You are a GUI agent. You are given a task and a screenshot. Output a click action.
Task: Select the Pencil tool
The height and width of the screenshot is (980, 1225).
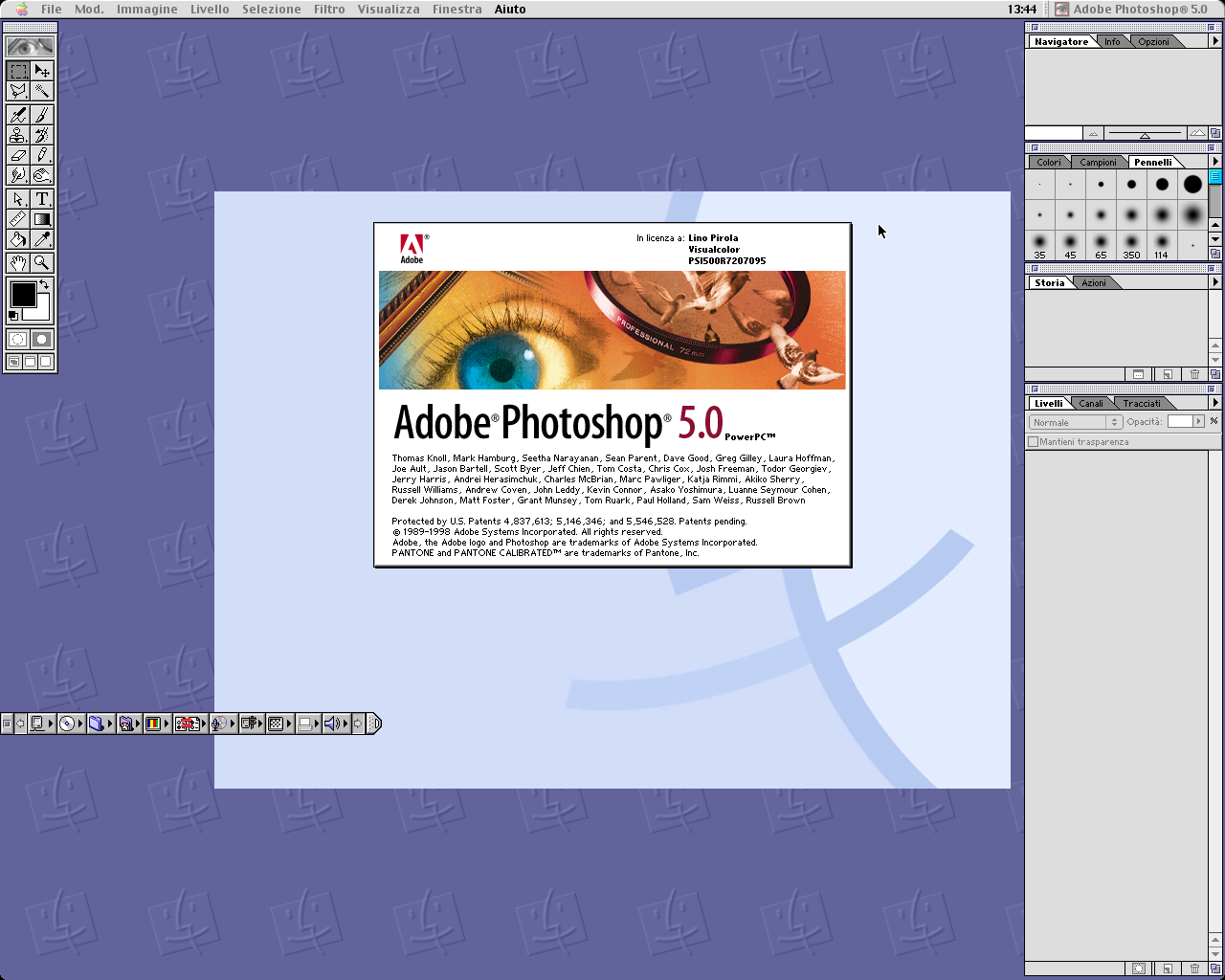(x=42, y=155)
